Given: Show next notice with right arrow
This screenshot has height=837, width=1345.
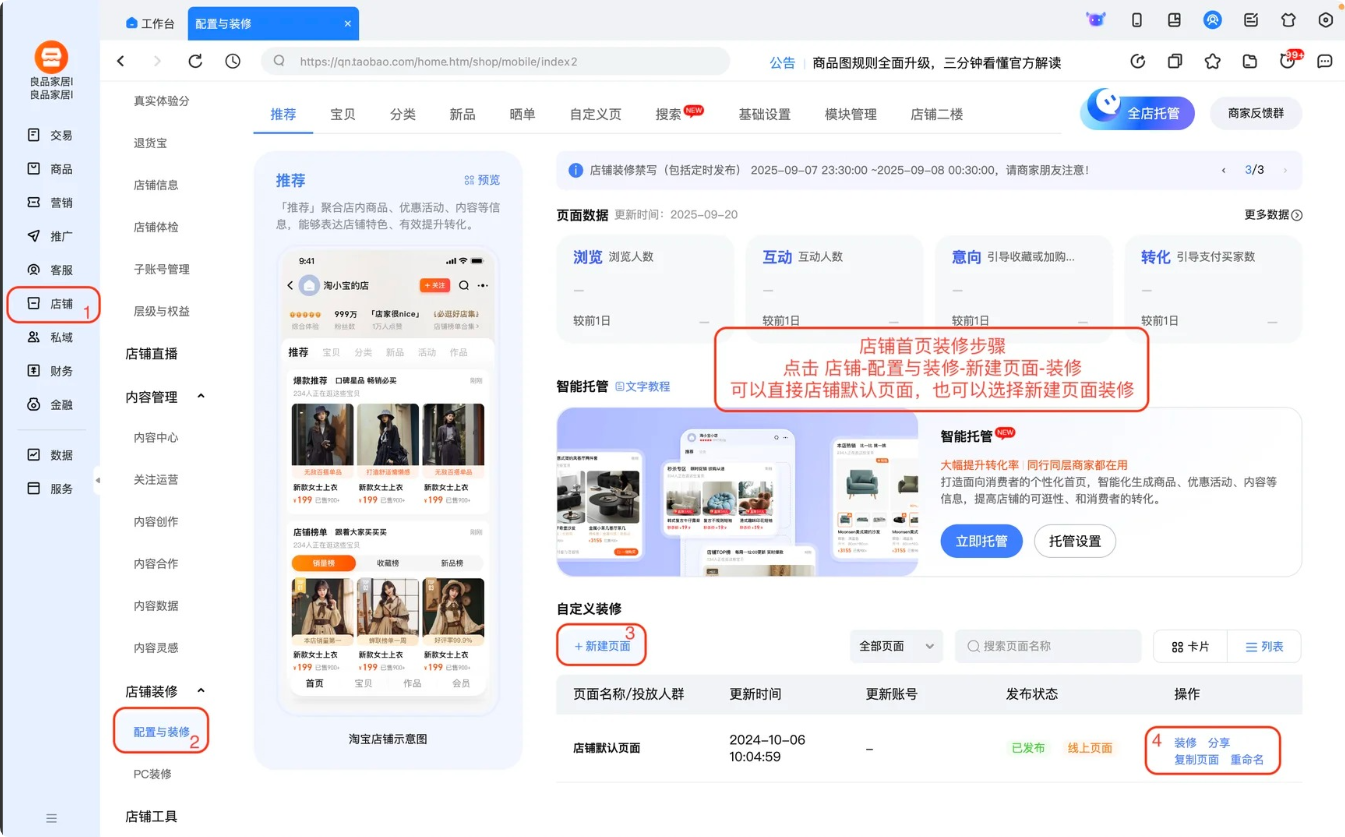Looking at the screenshot, I should [1285, 171].
